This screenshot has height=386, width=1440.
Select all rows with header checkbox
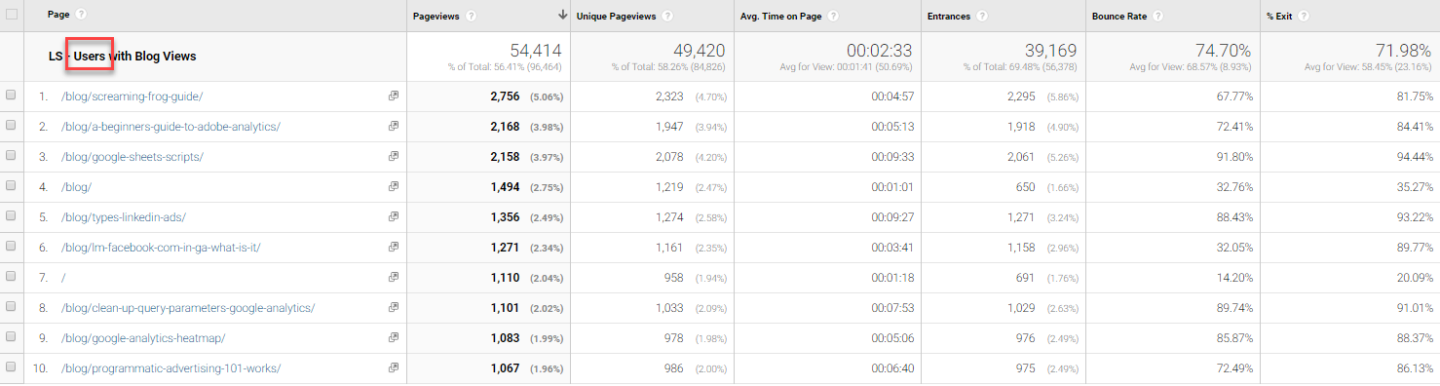[x=12, y=14]
